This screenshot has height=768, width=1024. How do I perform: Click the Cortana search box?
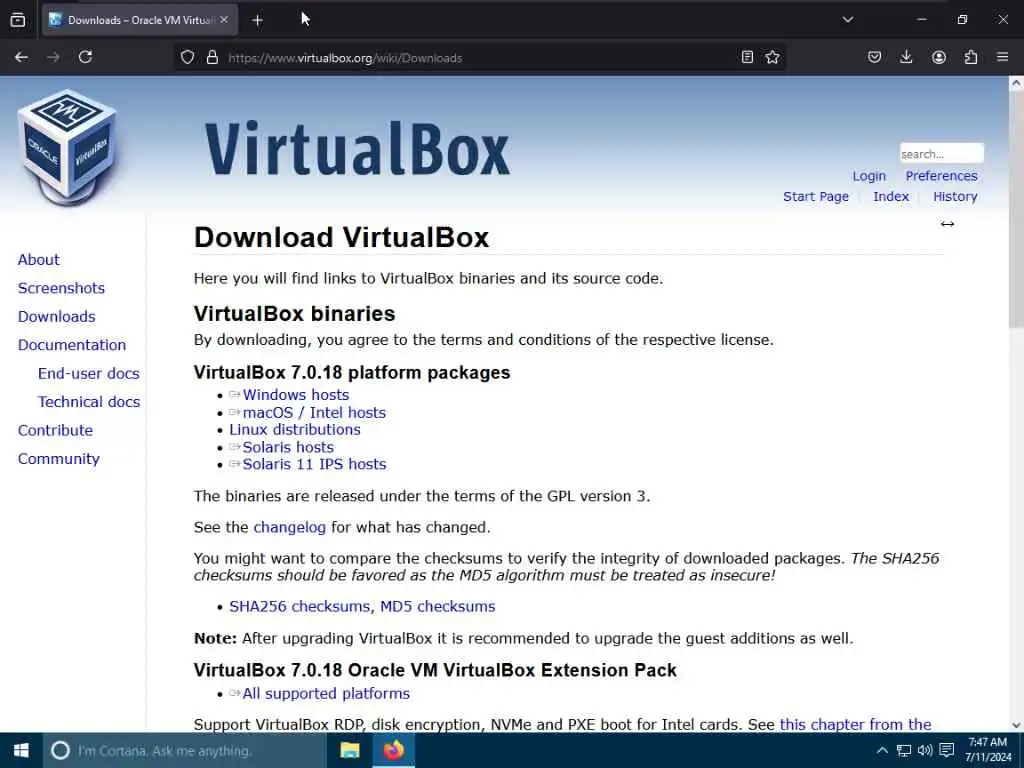[x=184, y=751]
